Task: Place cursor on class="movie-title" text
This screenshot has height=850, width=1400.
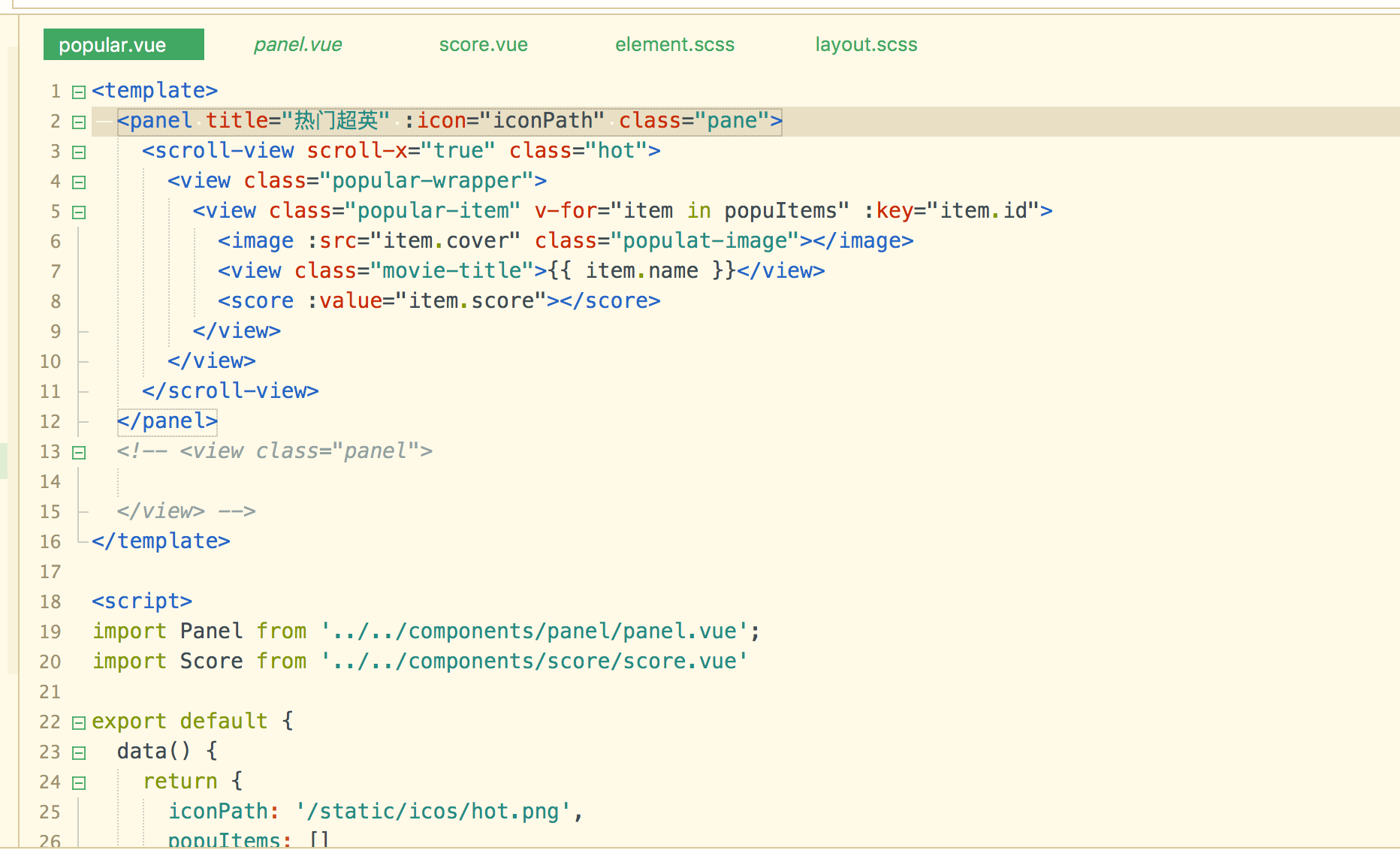Action: coord(414,270)
